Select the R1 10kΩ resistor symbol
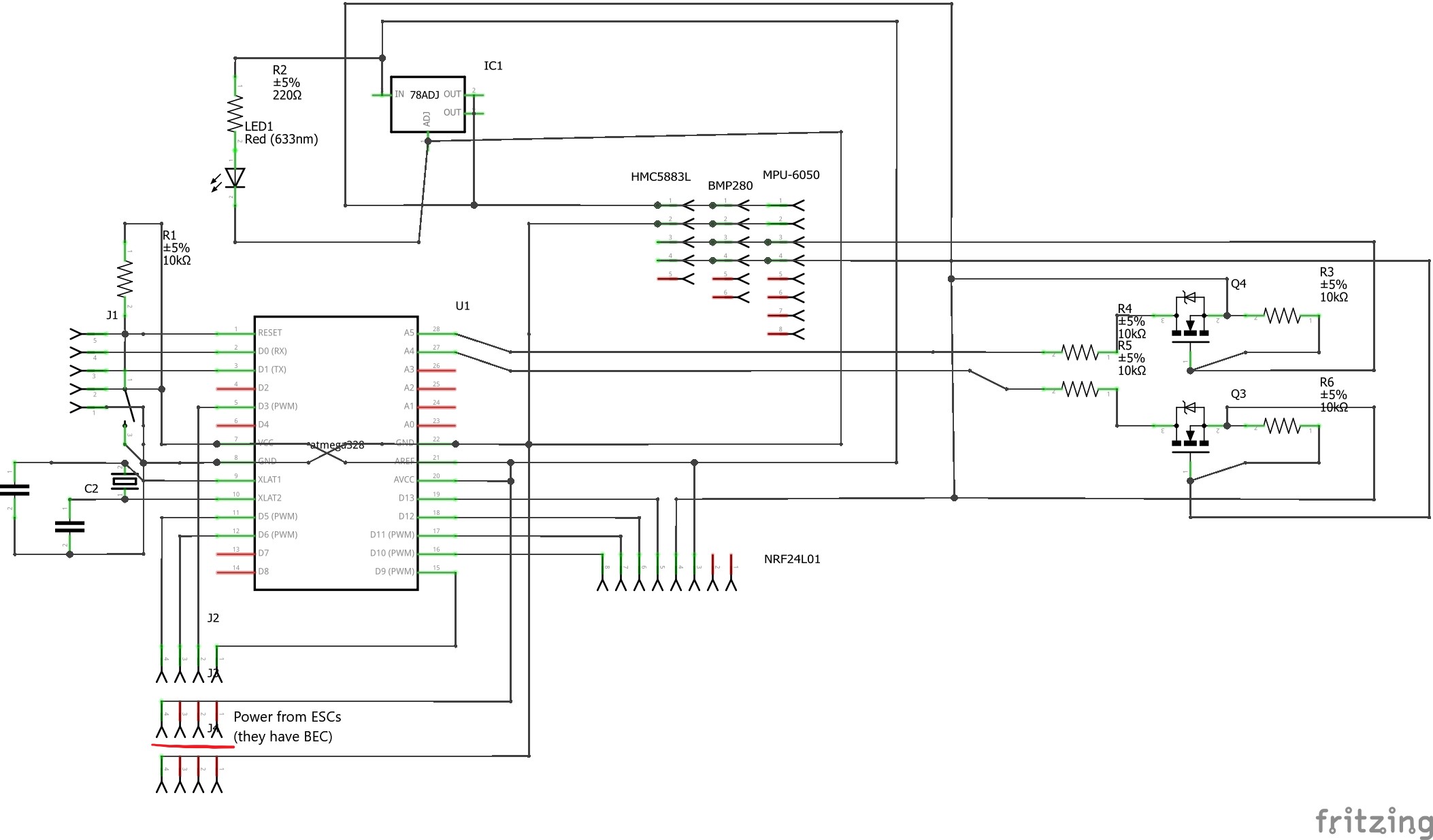The height and width of the screenshot is (840, 1433). coord(125,279)
